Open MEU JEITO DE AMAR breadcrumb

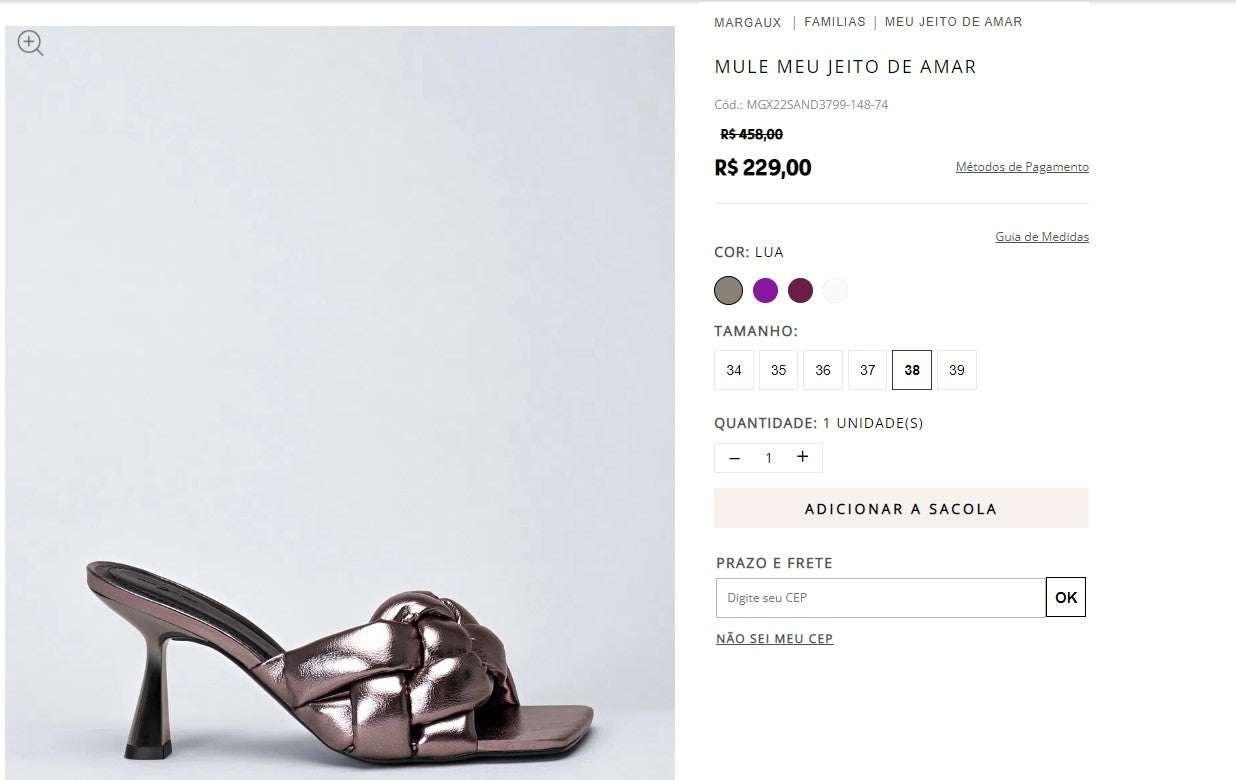pyautogui.click(x=951, y=21)
